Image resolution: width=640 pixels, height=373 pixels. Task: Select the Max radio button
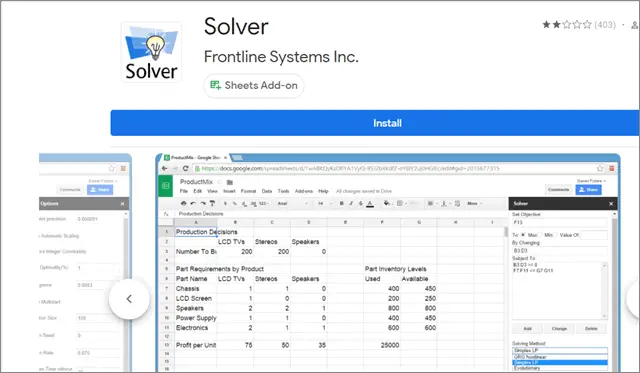coord(523,235)
